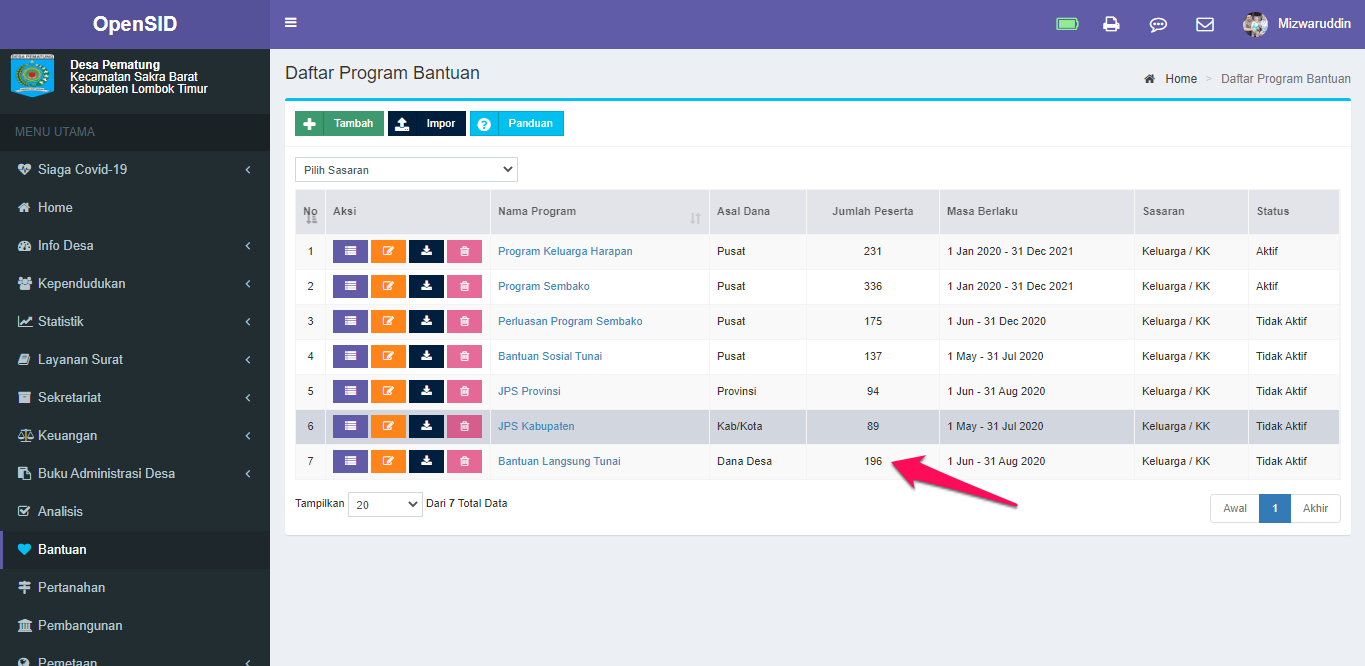Viewport: 1365px width, 666px height.
Task: Open the green battery status icon
Action: click(1067, 23)
